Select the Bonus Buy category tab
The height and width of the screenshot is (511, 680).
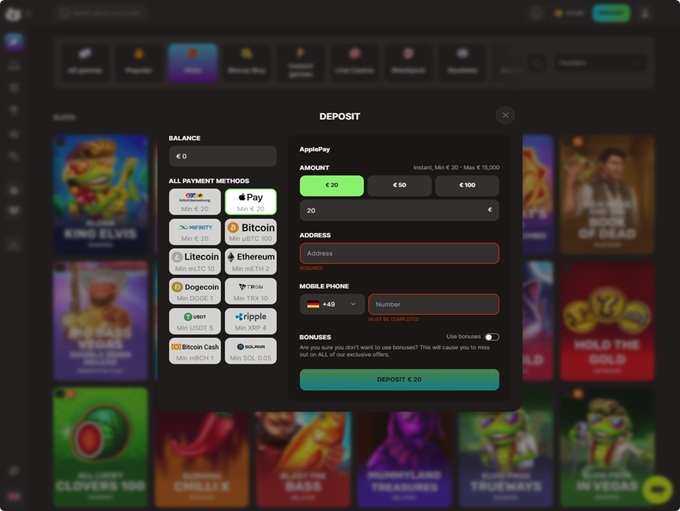point(247,62)
